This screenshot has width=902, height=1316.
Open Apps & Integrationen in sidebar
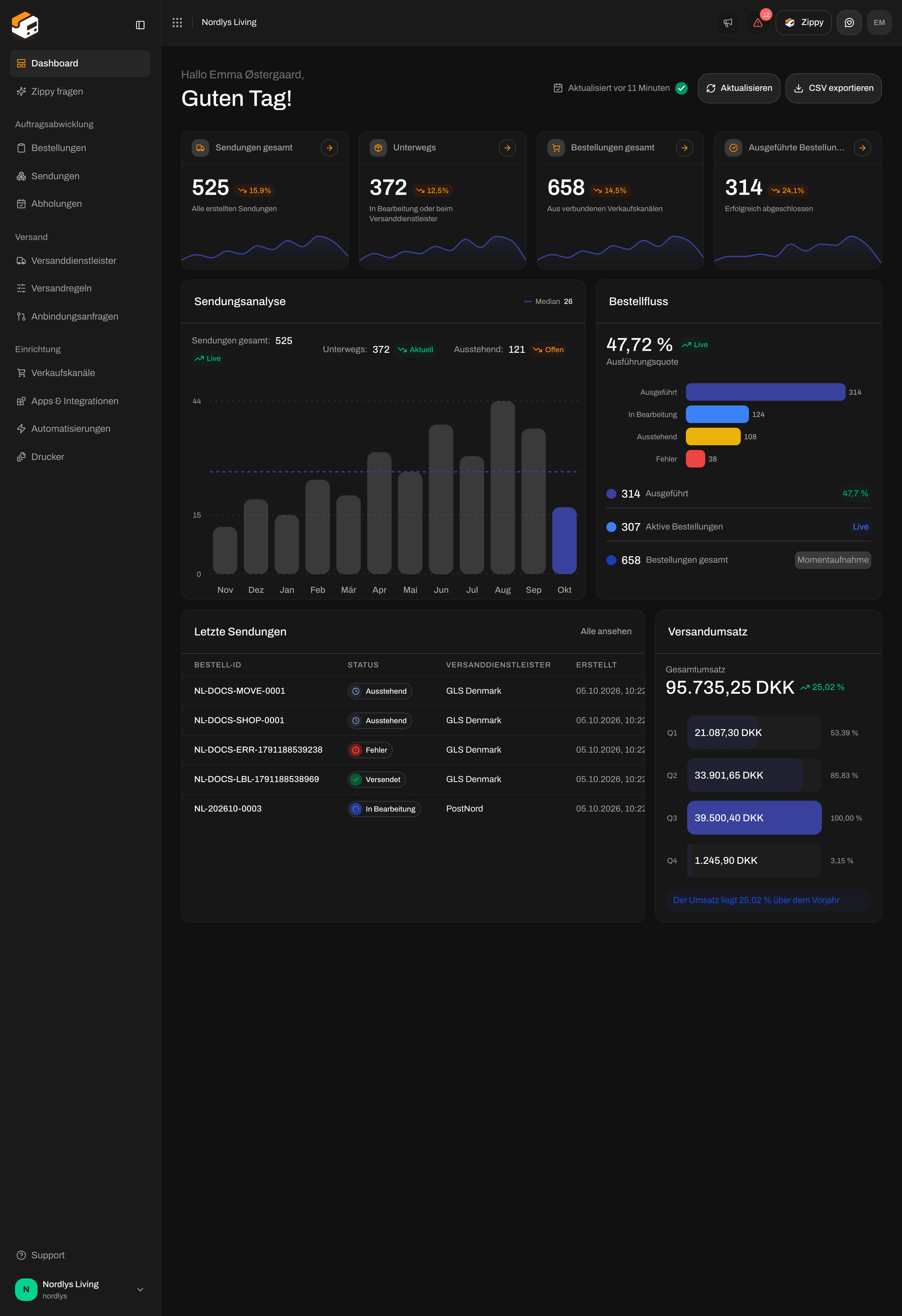[x=80, y=401]
